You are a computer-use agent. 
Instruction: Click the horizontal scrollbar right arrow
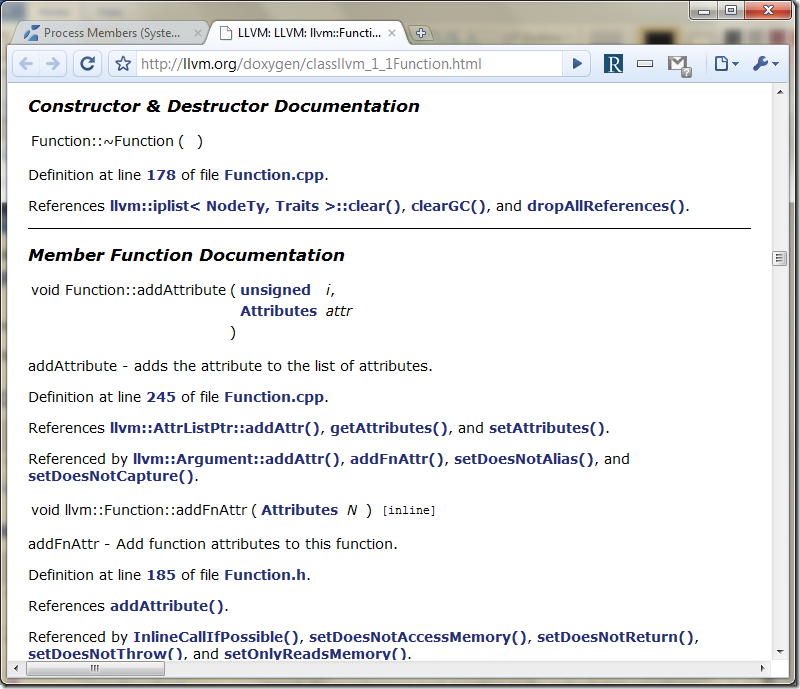[763, 668]
